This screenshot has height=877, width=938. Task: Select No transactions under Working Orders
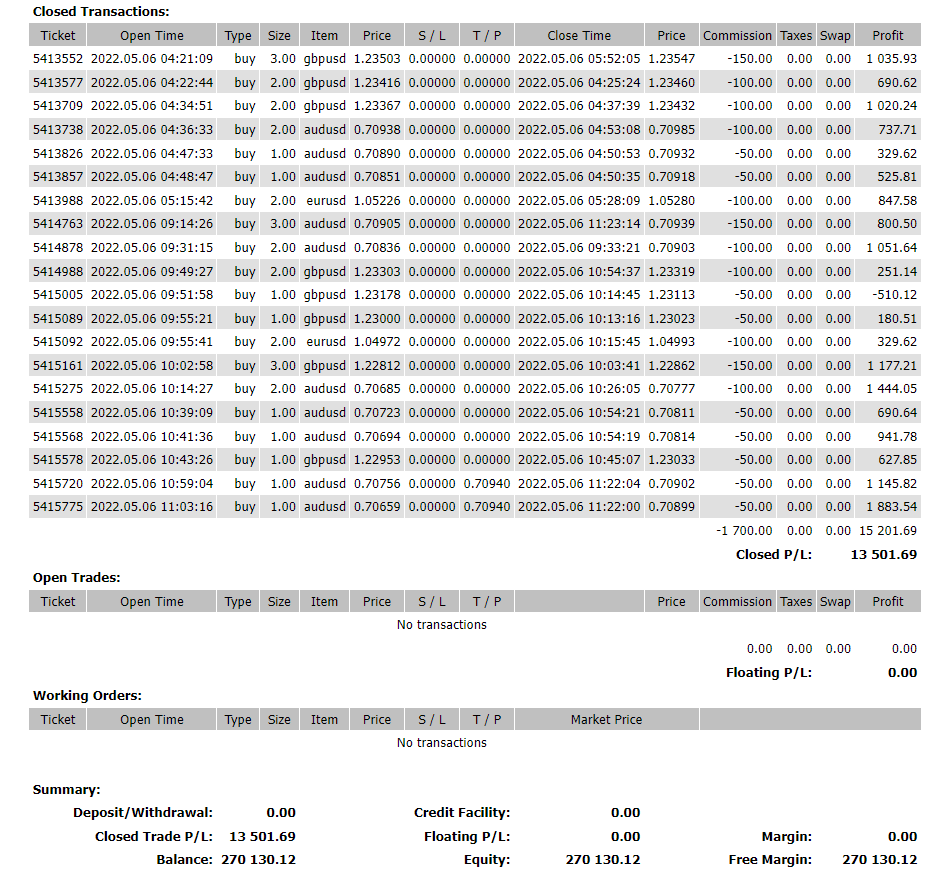point(441,742)
